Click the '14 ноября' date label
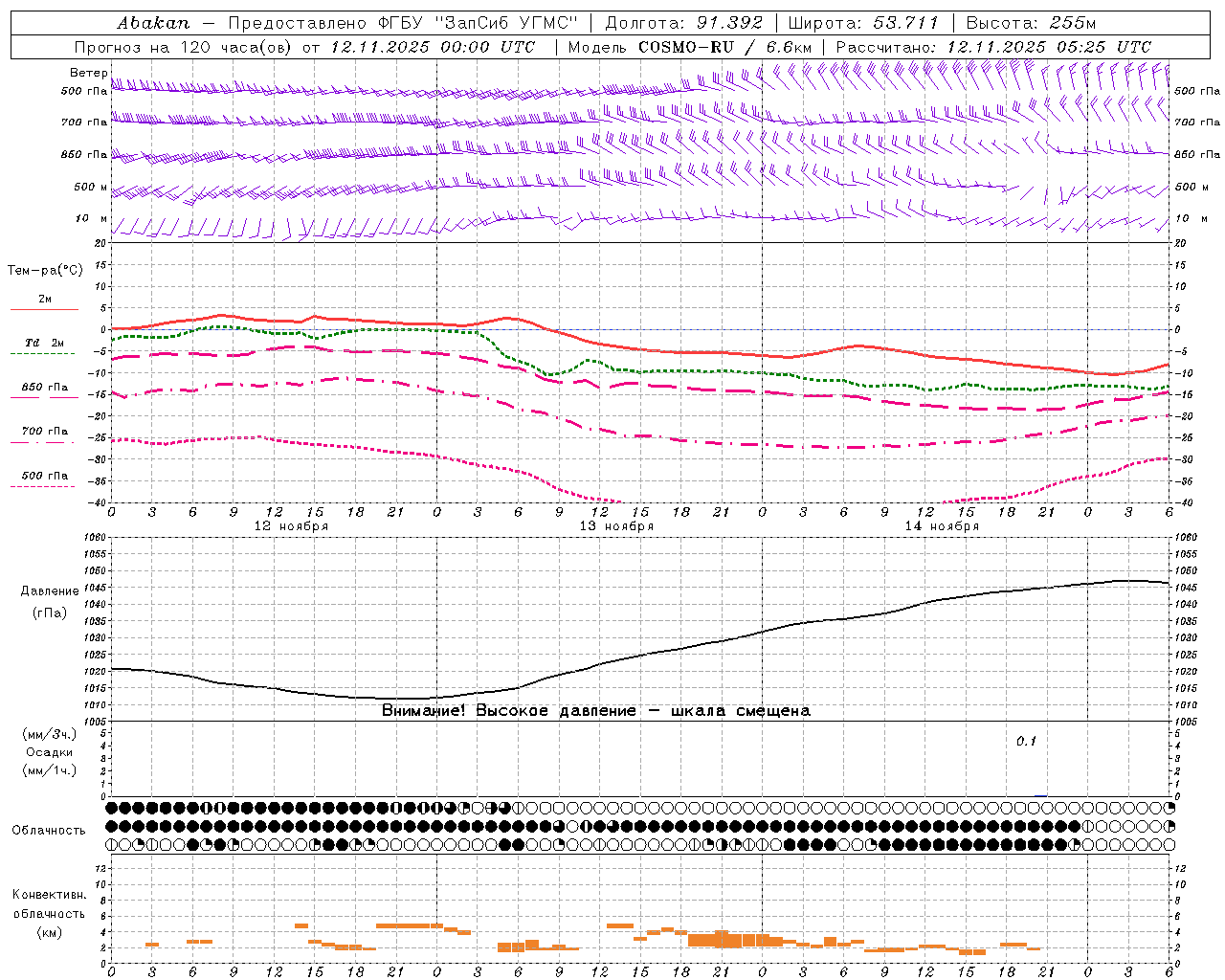This screenshot has width=1225, height=980. pyautogui.click(x=942, y=526)
